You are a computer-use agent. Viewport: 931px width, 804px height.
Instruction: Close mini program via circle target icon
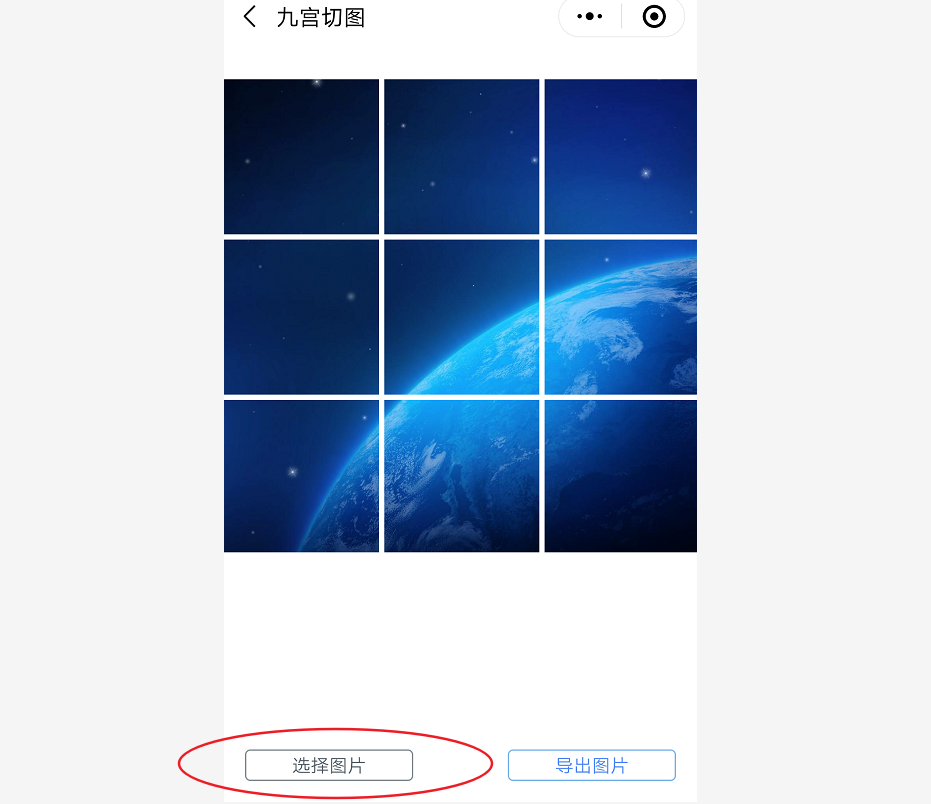point(654,17)
